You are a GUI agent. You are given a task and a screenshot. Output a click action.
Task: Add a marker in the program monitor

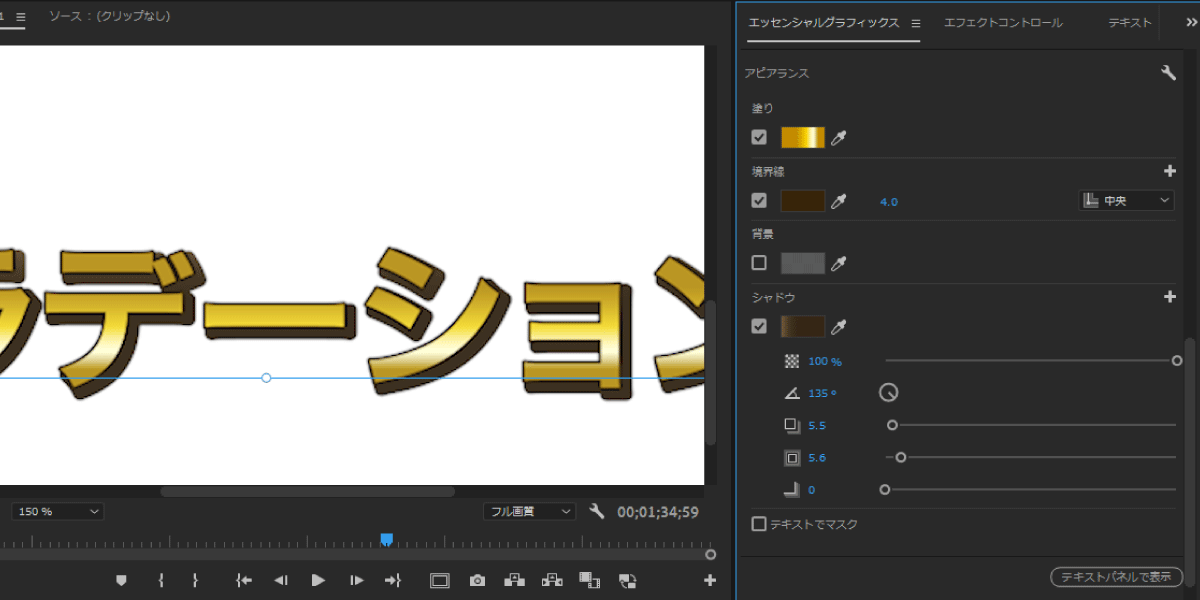(121, 579)
